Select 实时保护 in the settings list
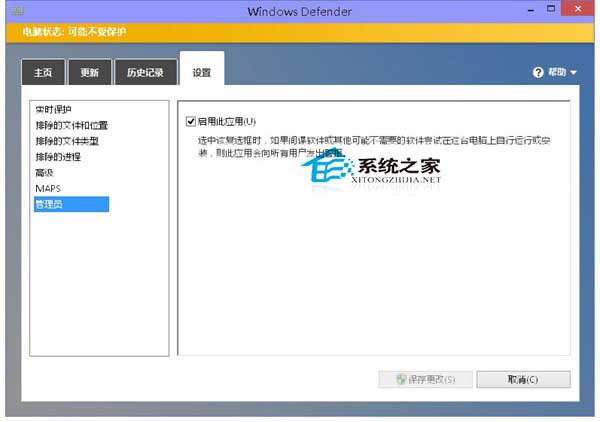Screen dimensions: 600x422 coord(54,109)
